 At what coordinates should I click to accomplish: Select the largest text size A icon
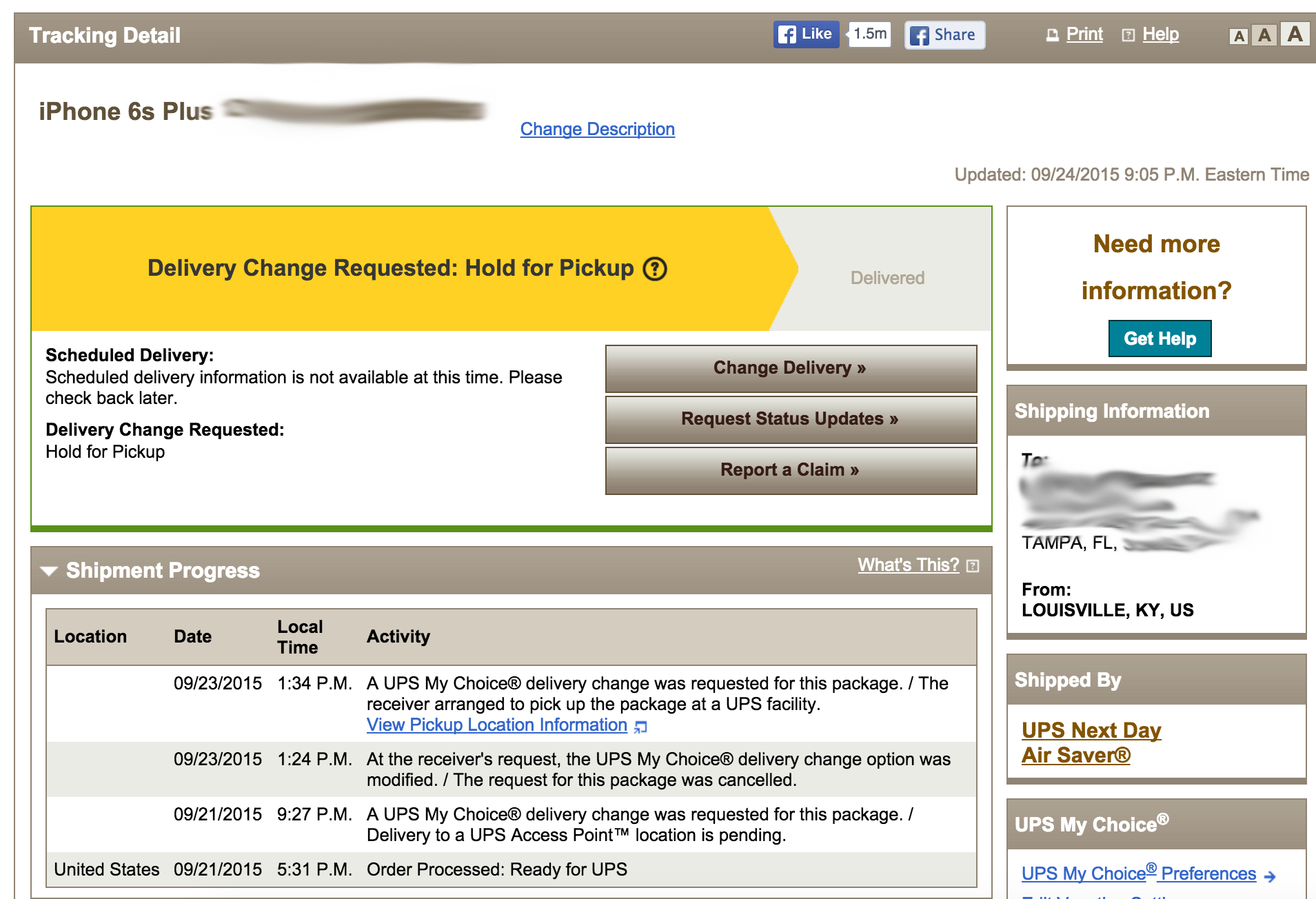[1295, 34]
